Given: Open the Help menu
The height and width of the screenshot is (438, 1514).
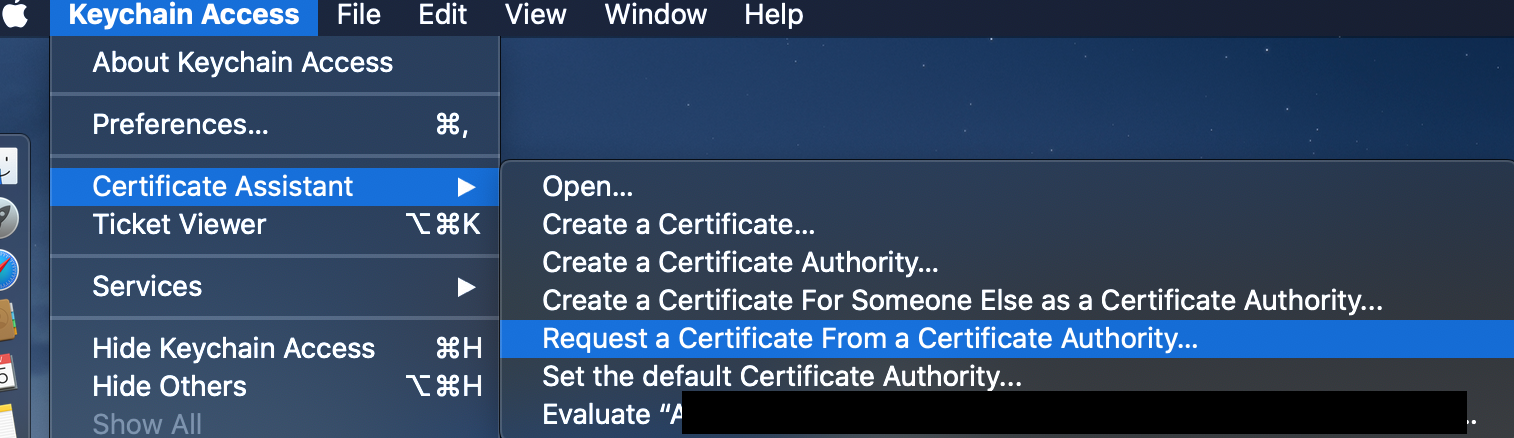Looking at the screenshot, I should pos(774,15).
